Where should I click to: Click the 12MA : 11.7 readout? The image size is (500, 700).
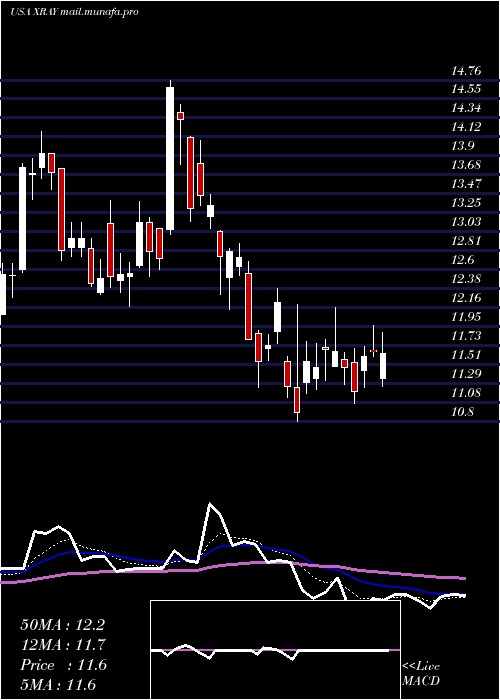point(62,645)
